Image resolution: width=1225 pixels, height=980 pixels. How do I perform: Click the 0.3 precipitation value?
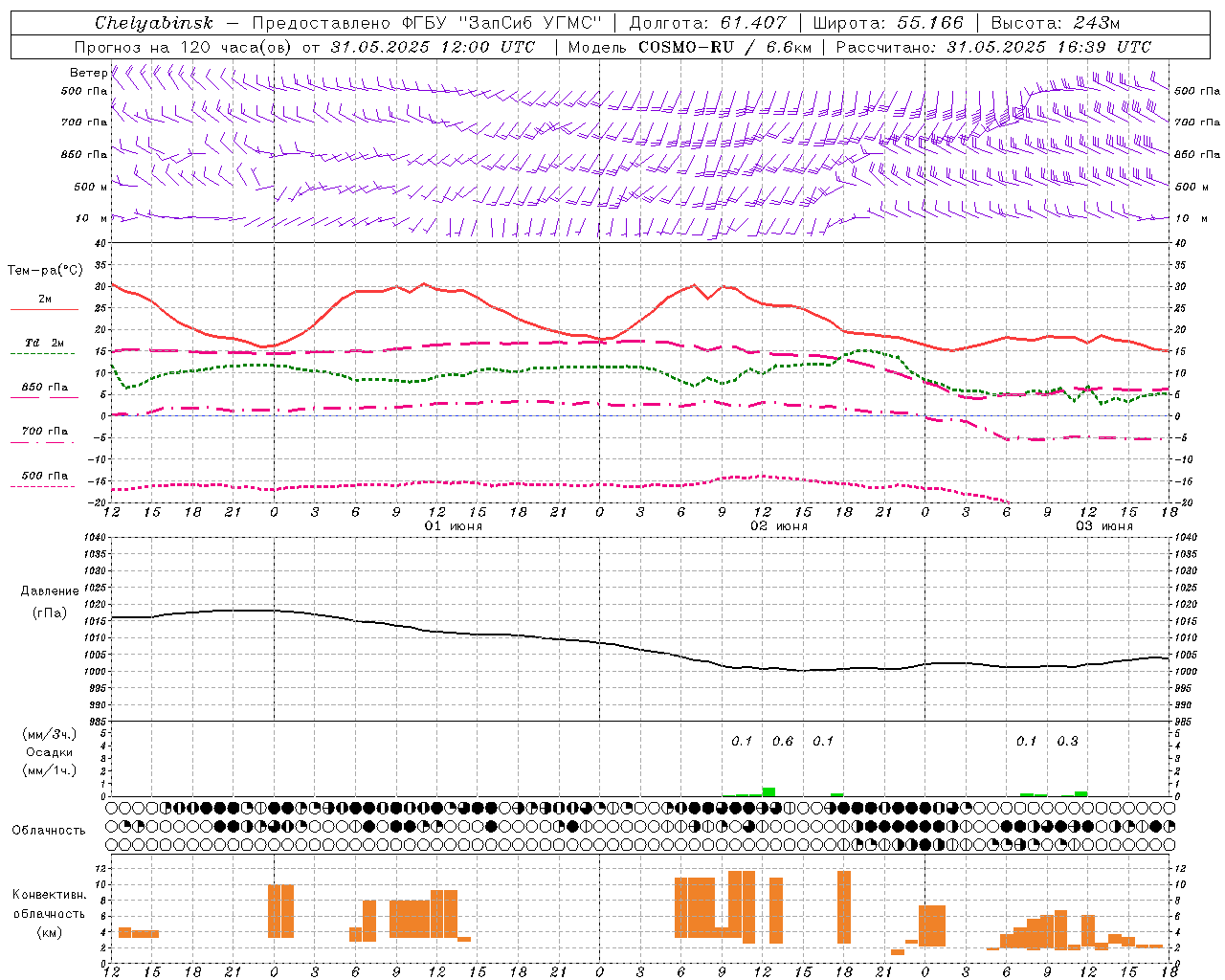(x=1067, y=741)
